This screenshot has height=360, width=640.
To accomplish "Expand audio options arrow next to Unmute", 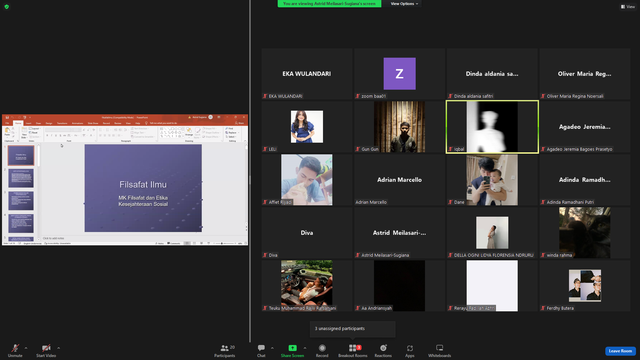I will click(26, 348).
